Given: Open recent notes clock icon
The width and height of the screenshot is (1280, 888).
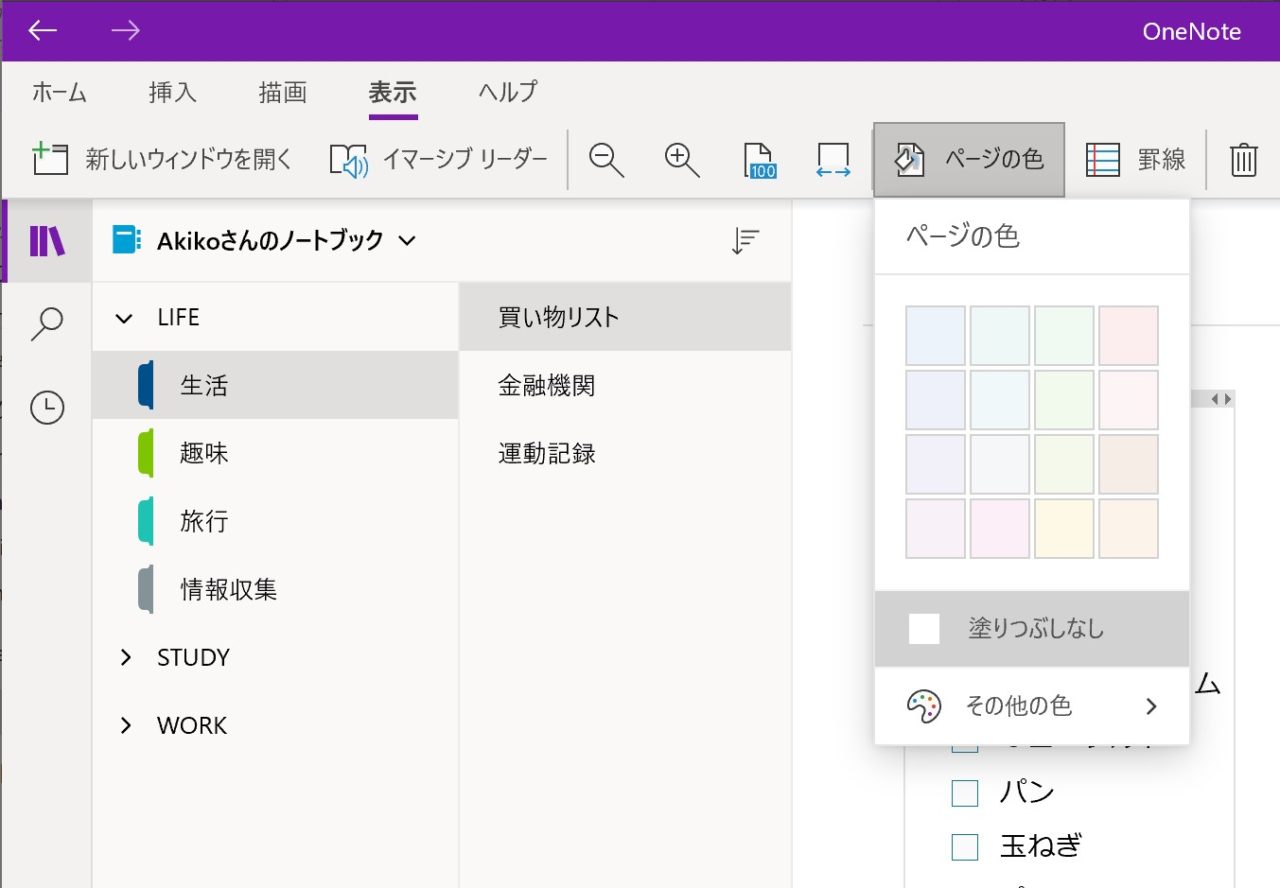Looking at the screenshot, I should [x=47, y=407].
